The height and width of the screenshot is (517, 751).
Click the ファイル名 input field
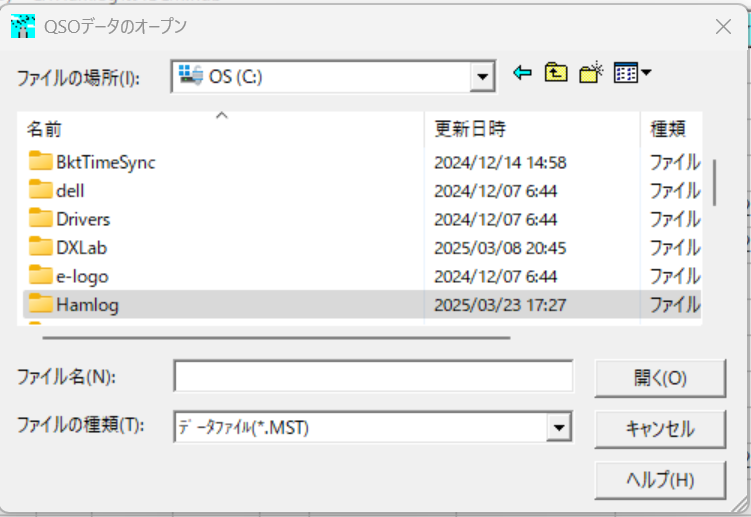coord(373,377)
